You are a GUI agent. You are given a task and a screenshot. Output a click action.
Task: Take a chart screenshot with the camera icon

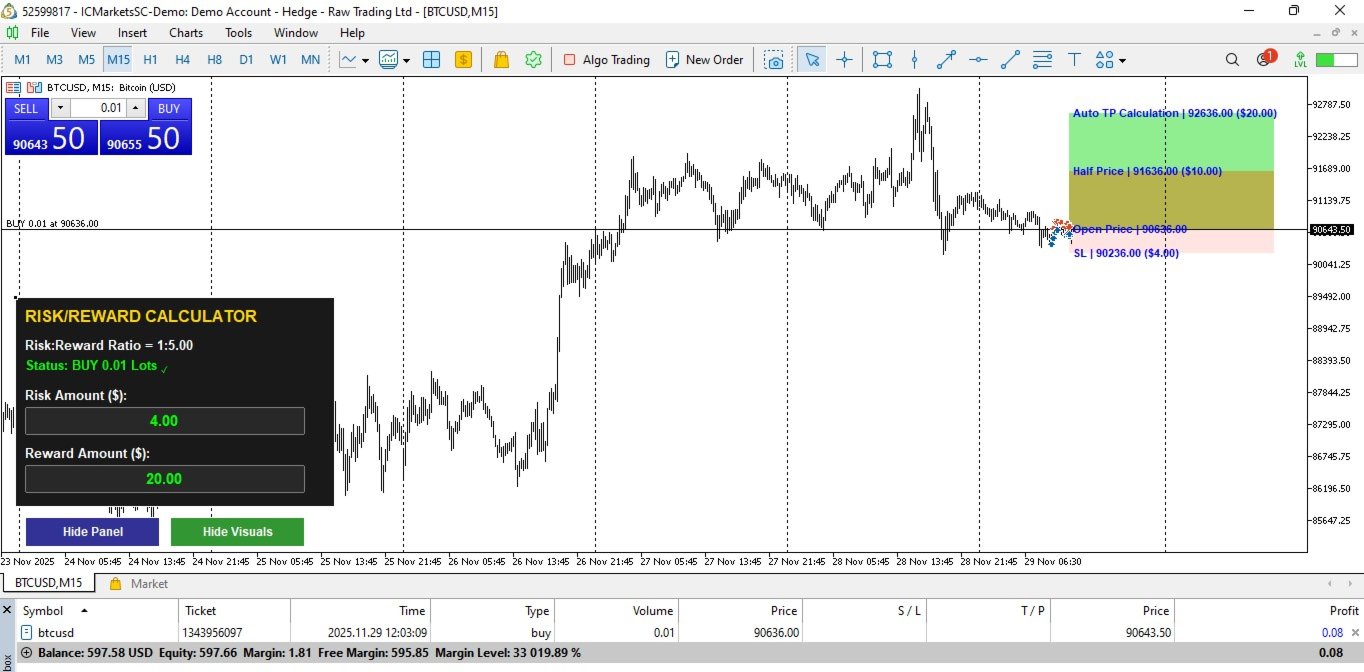pos(774,60)
